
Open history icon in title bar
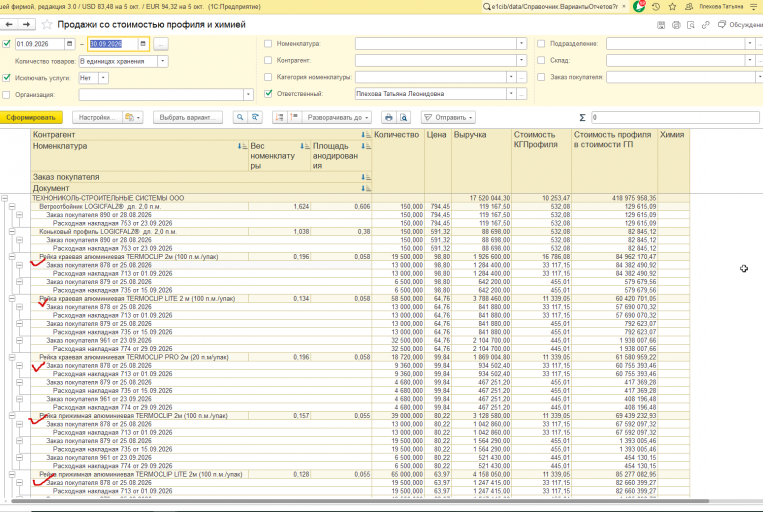[656, 7]
